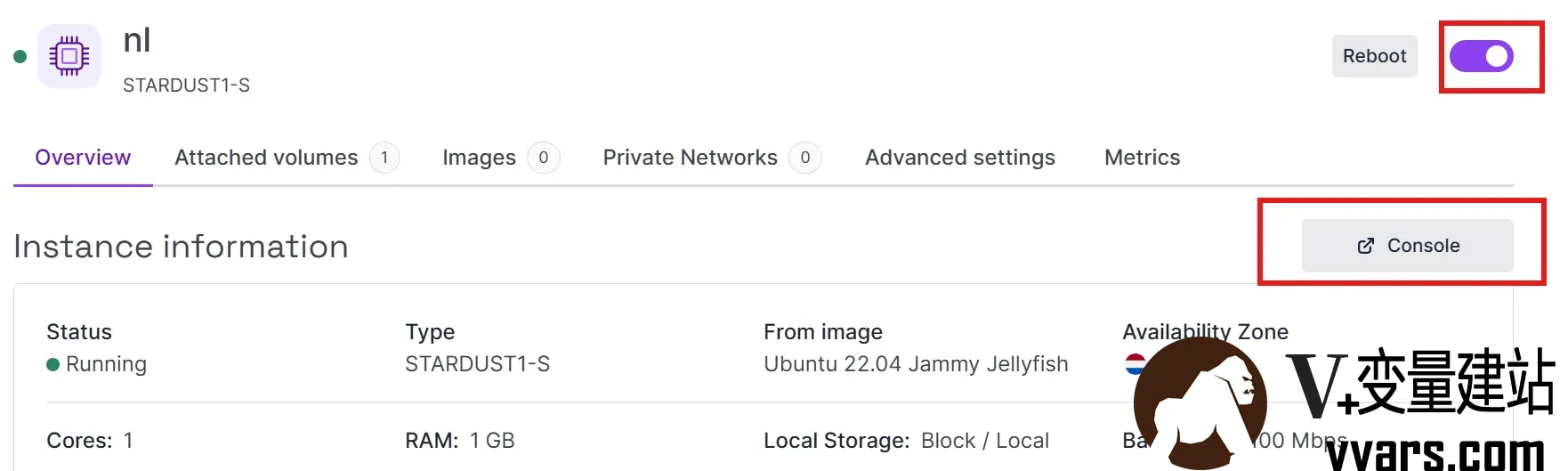Click the purple instance chip icon
The image size is (1568, 471).
point(69,56)
